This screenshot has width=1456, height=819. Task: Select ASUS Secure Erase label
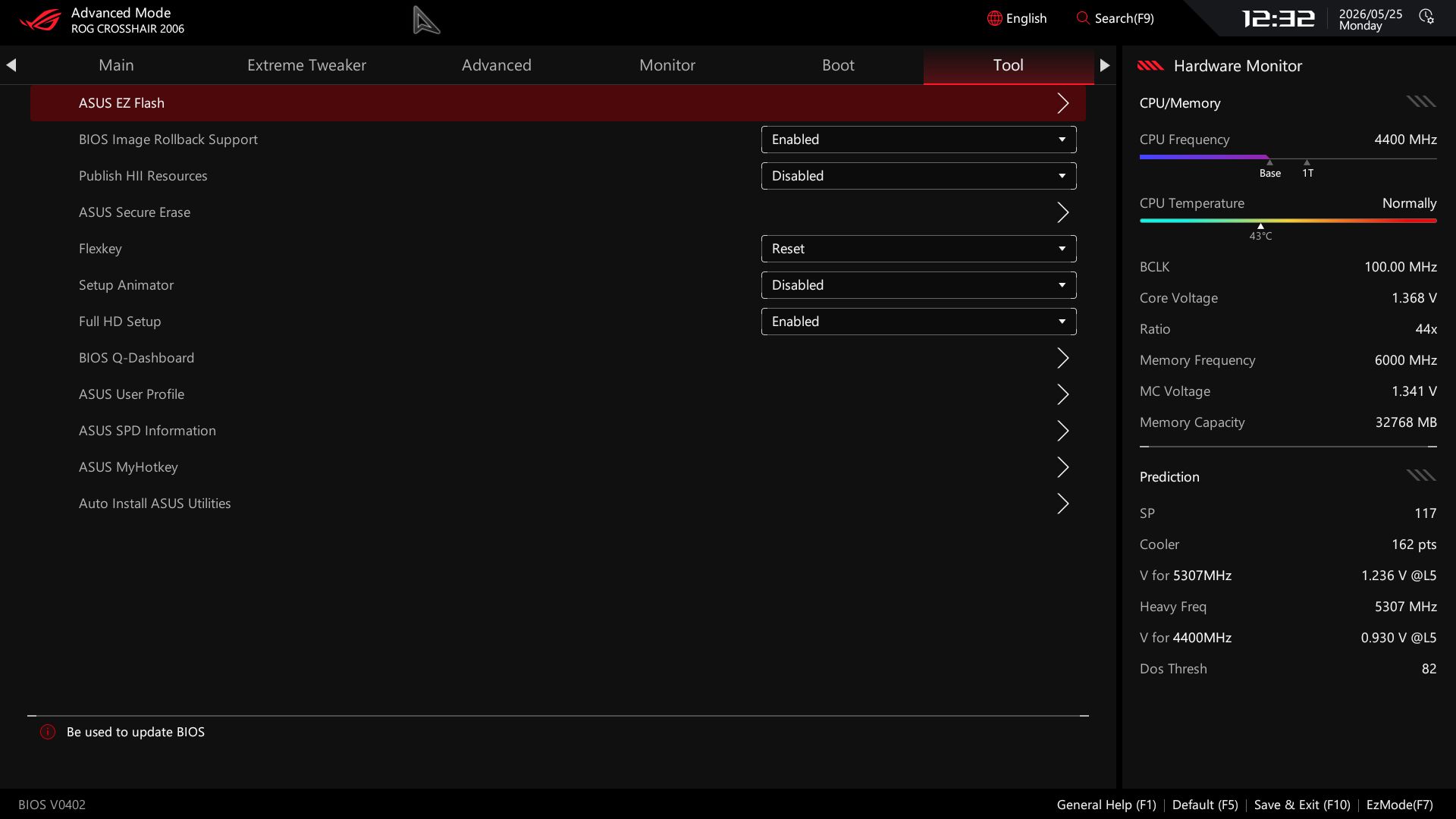pos(134,212)
